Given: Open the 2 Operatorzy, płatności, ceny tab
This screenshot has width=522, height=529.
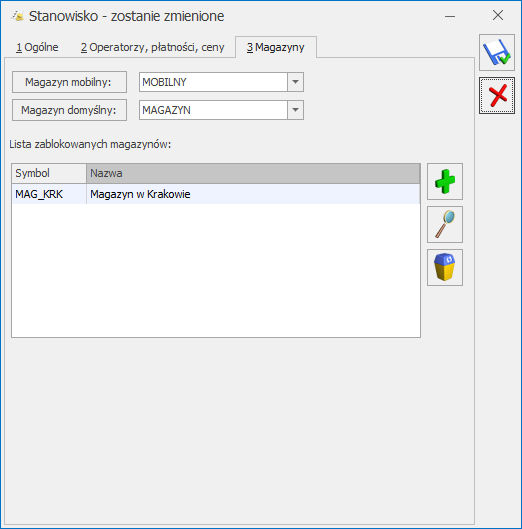Looking at the screenshot, I should click(153, 47).
